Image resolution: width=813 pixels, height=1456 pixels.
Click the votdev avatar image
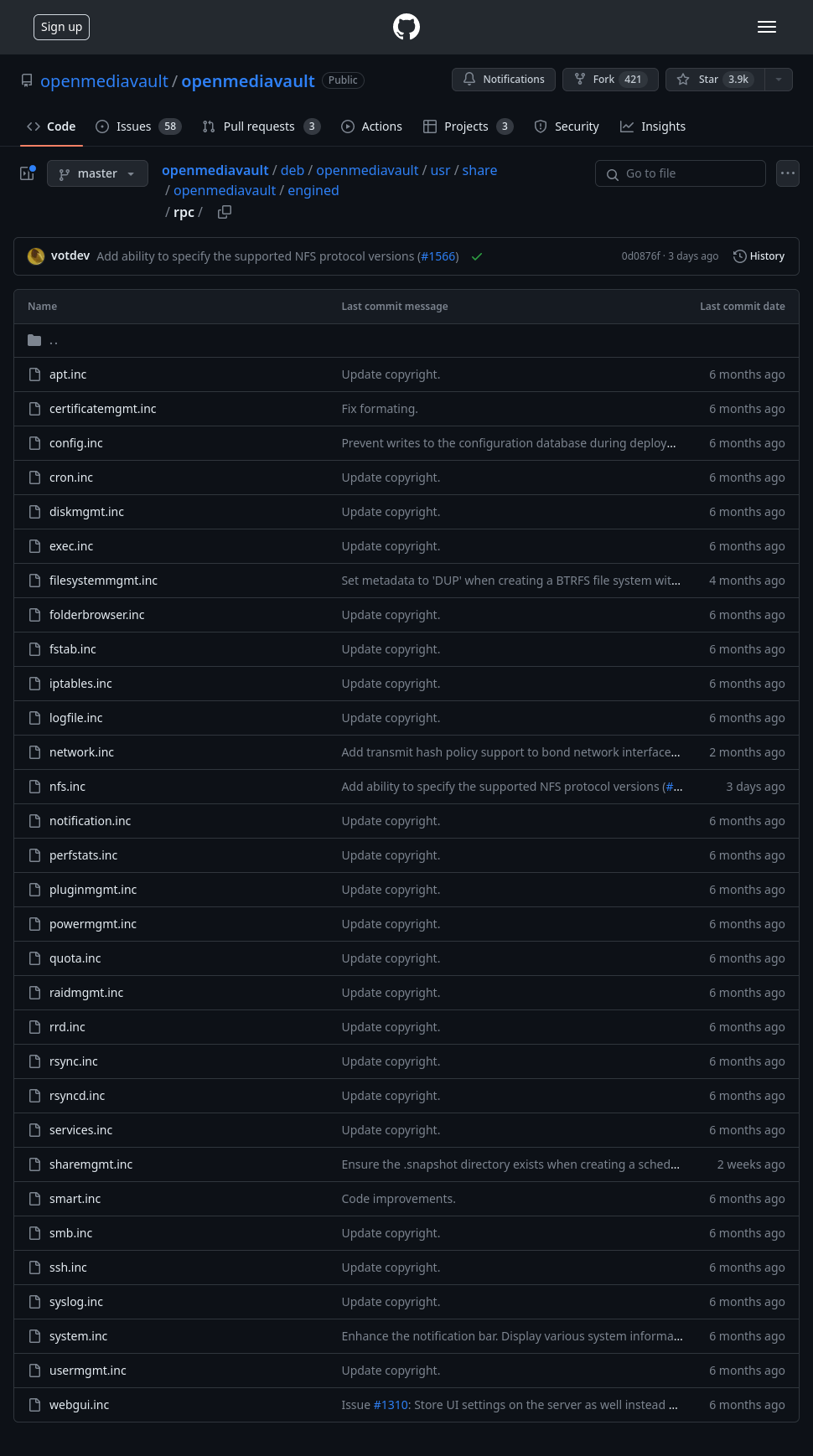[36, 256]
